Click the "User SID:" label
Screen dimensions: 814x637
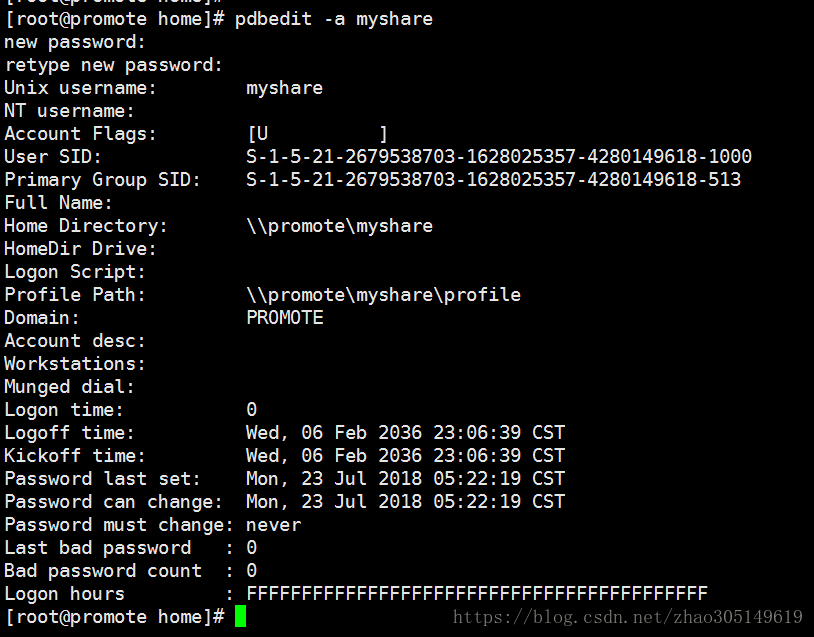pyautogui.click(x=53, y=157)
